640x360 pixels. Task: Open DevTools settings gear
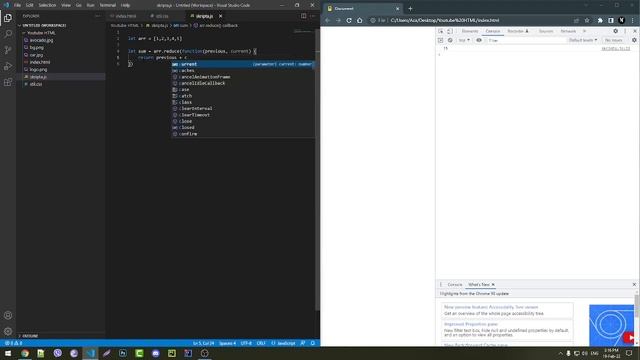[616, 31]
